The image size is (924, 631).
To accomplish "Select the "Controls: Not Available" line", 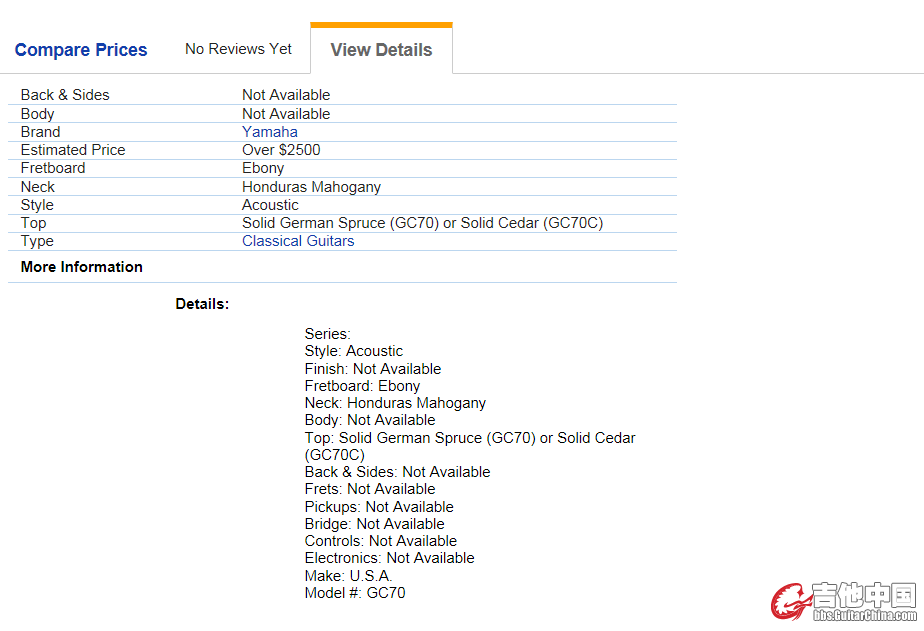I will (381, 541).
